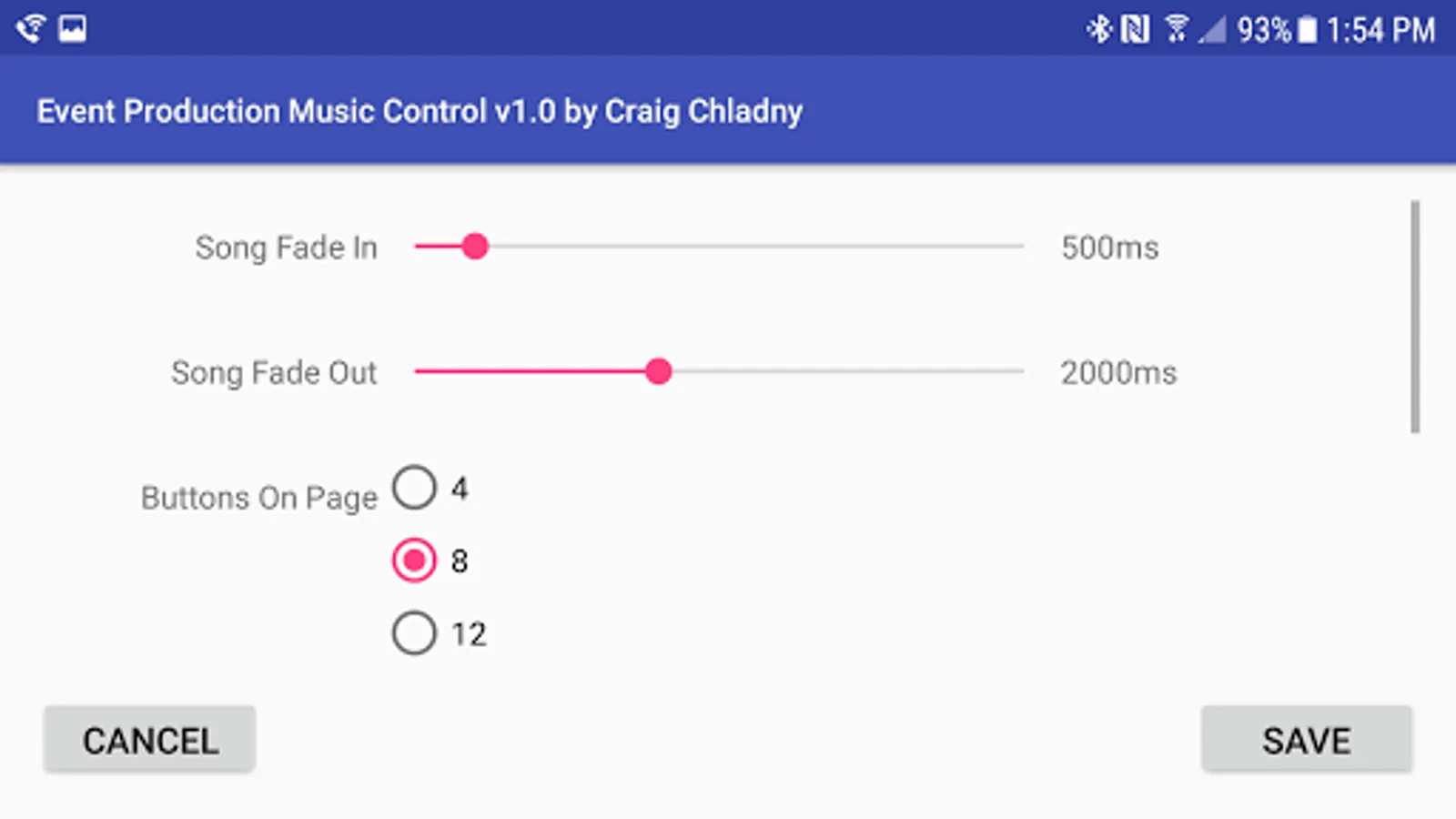Choose the 12 buttons per page option
The height and width of the screenshot is (819, 1456).
coord(415,633)
